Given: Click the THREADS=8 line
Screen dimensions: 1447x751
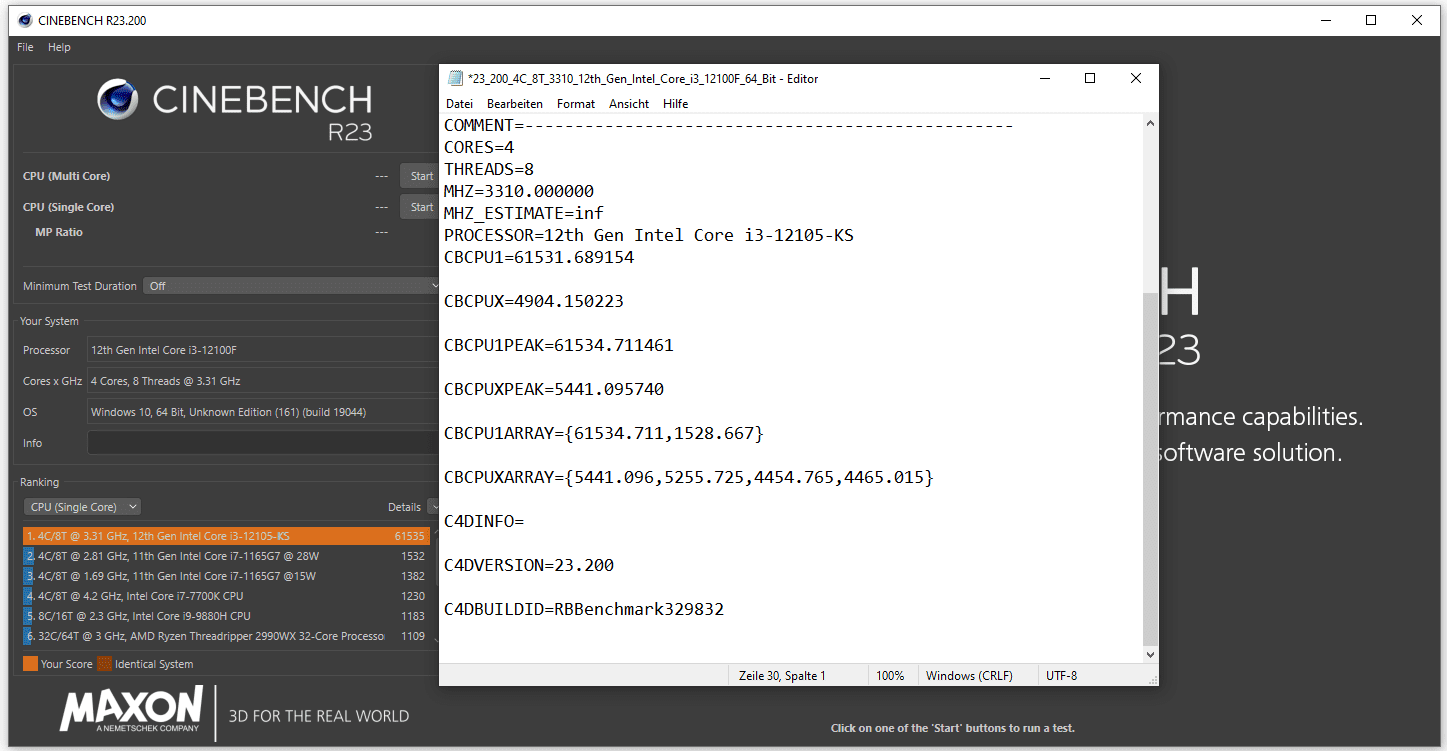Looking at the screenshot, I should (x=489, y=169).
